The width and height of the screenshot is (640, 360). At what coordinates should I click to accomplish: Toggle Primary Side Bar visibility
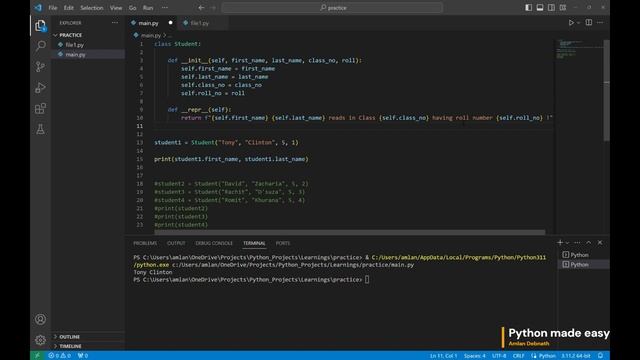point(529,7)
